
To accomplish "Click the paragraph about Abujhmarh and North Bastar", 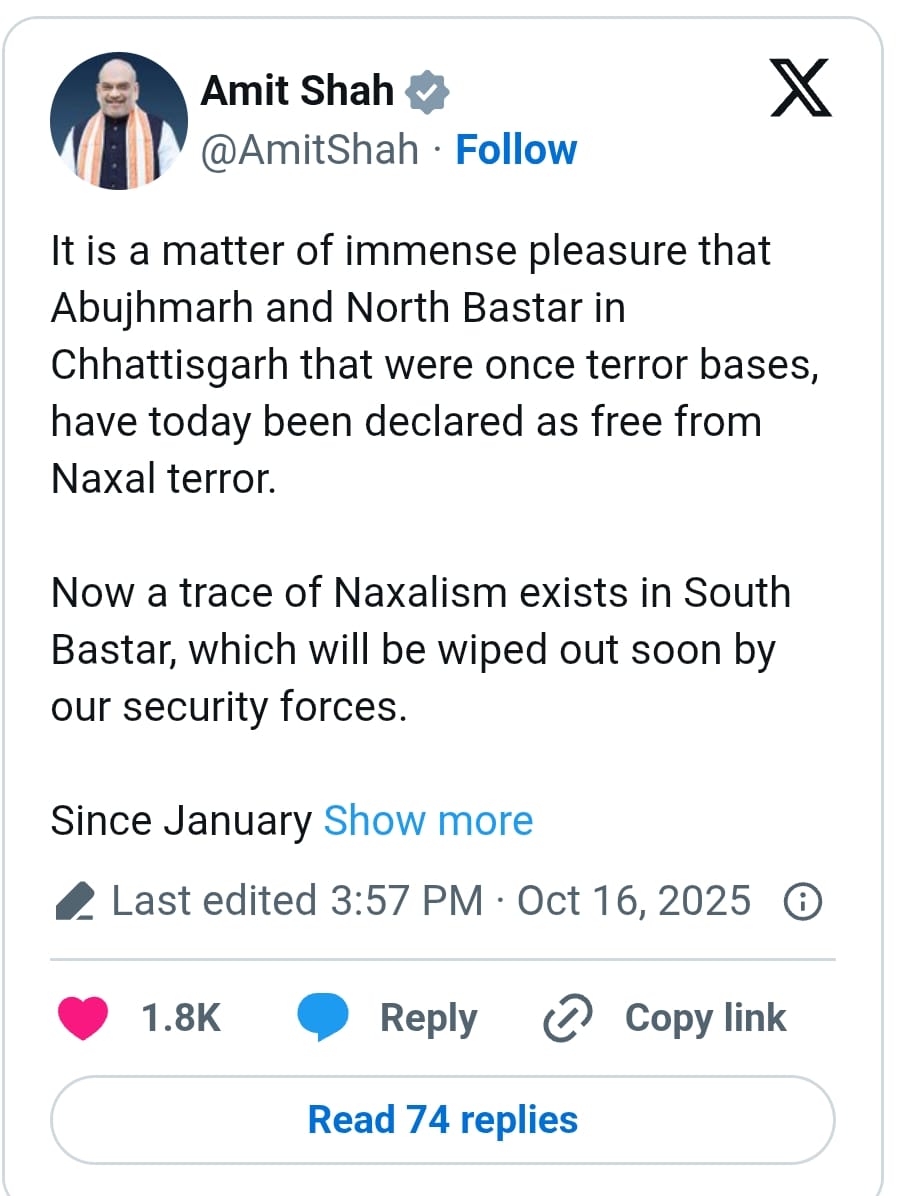I will [434, 365].
